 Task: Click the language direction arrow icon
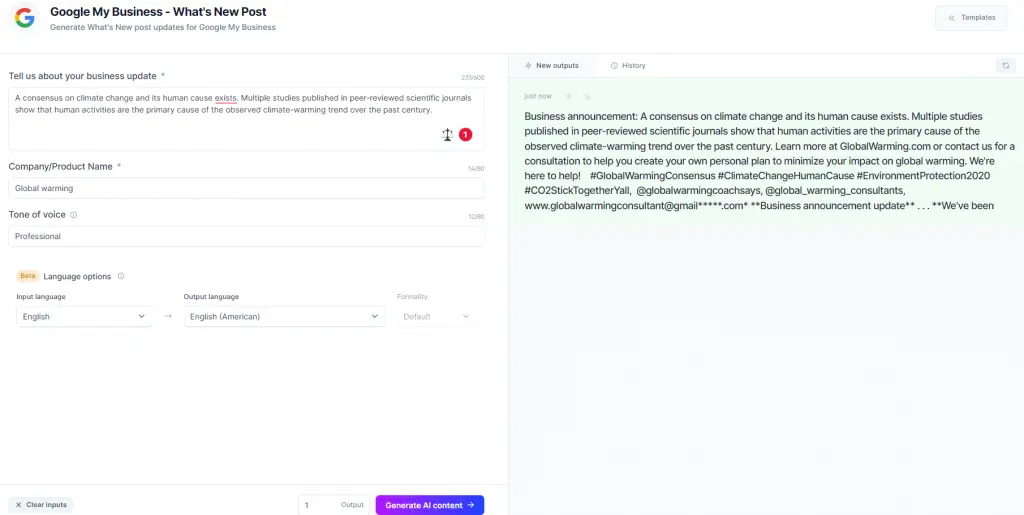point(168,317)
